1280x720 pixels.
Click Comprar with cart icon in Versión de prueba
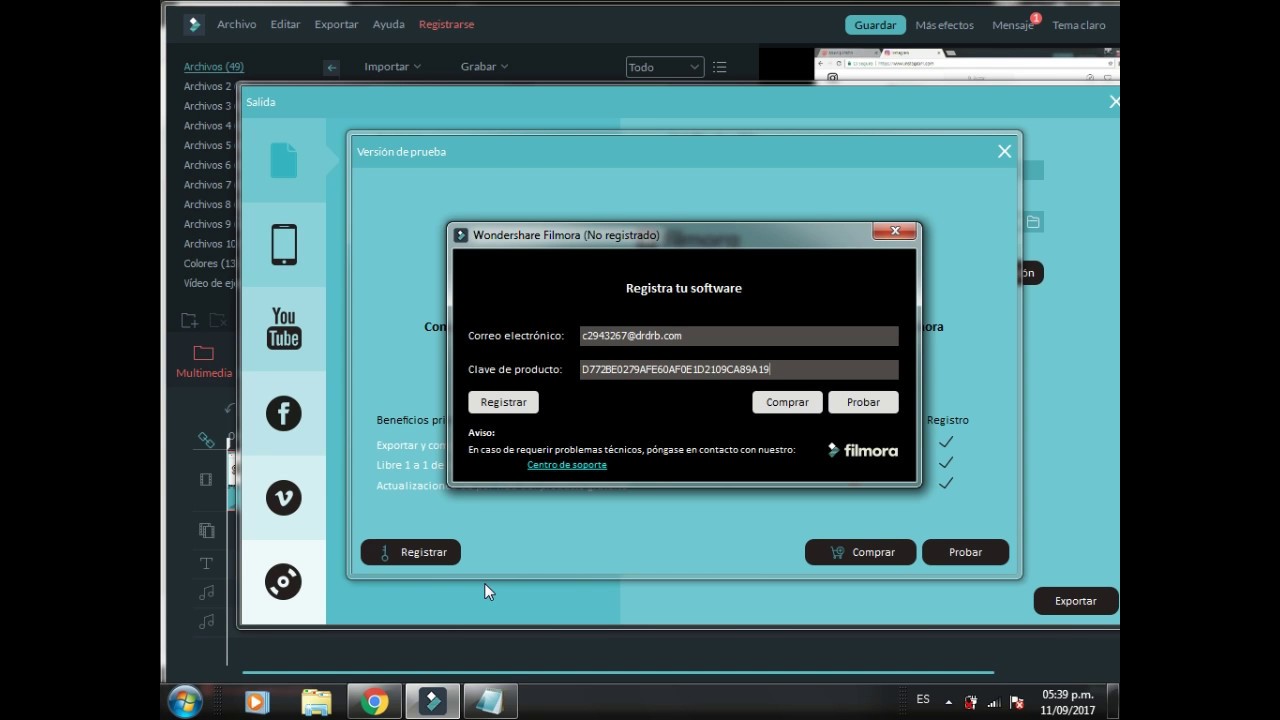click(x=860, y=552)
